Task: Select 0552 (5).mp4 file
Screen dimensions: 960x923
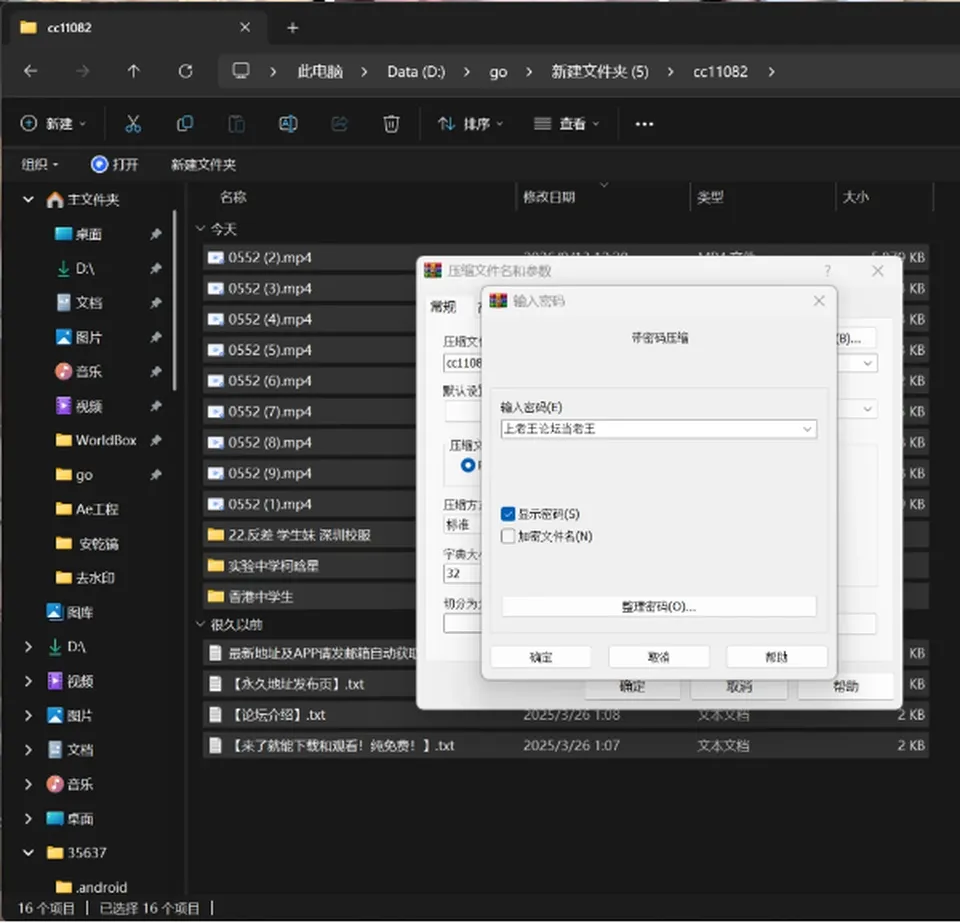Action: 269,350
